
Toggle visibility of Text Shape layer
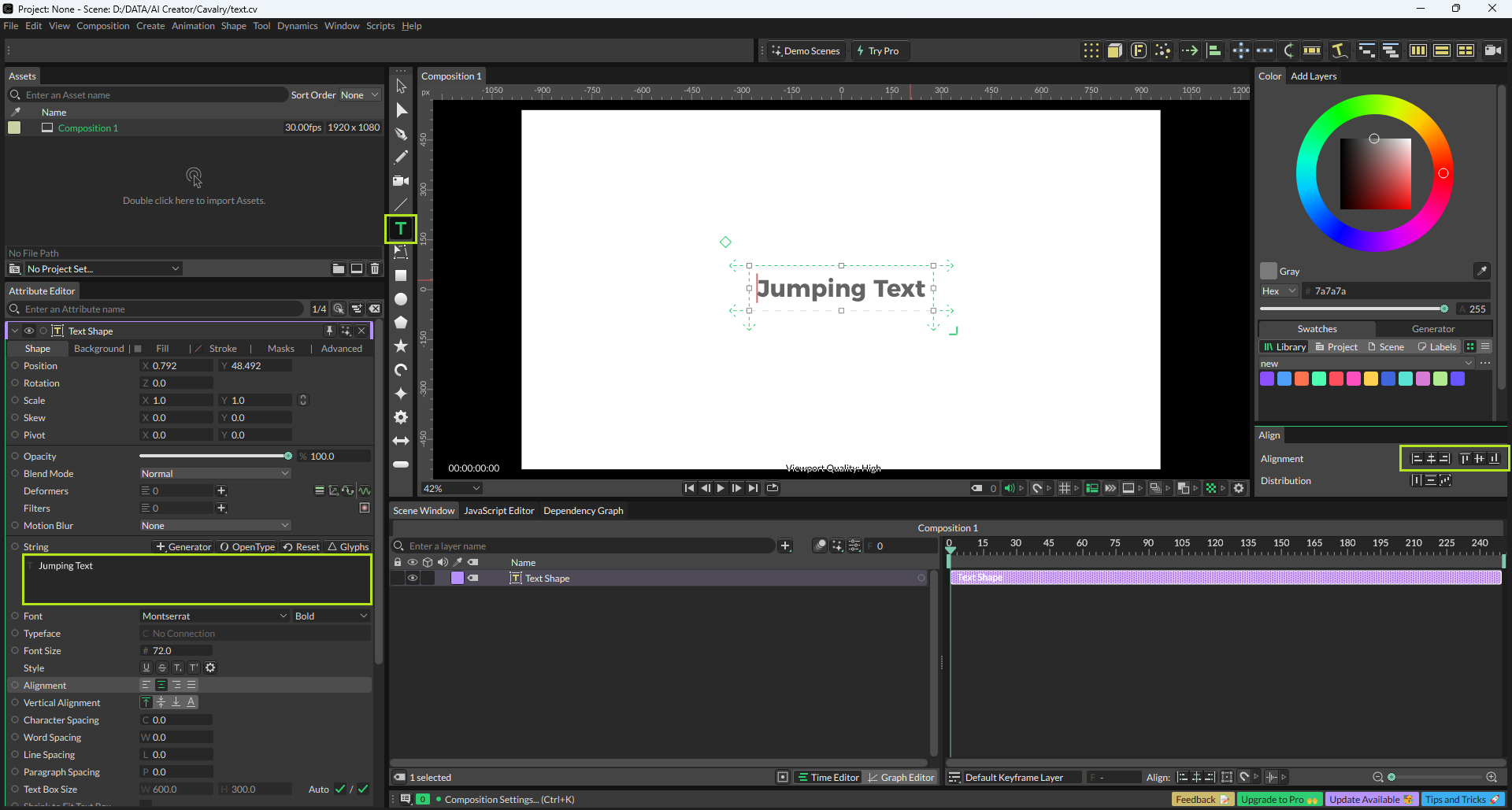click(412, 578)
